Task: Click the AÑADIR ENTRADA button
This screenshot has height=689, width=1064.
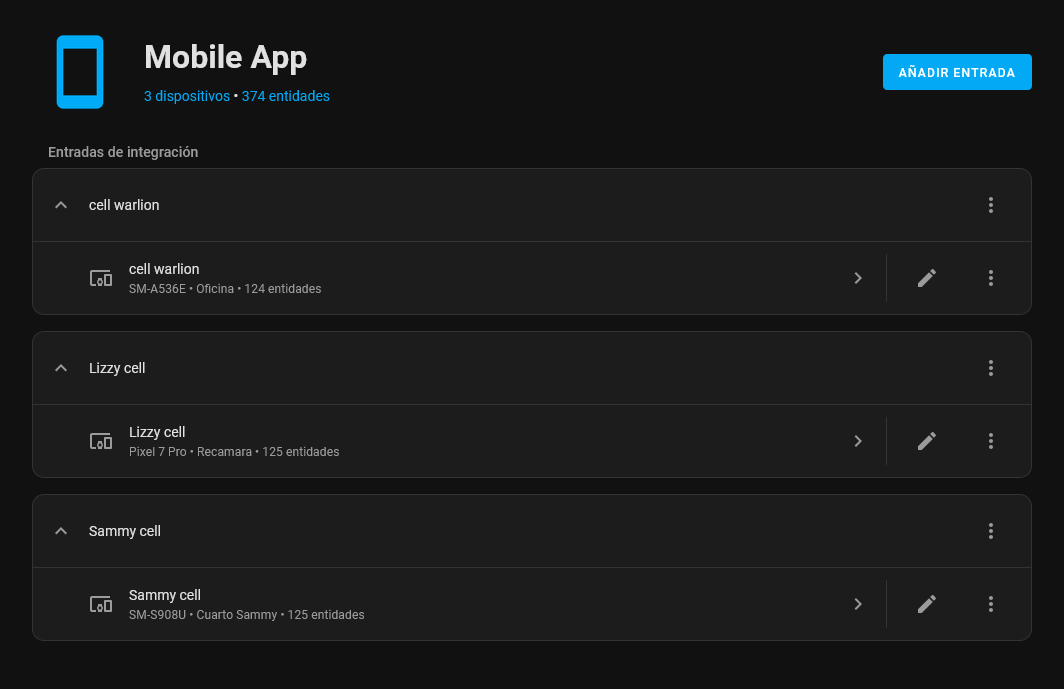Action: pos(957,72)
